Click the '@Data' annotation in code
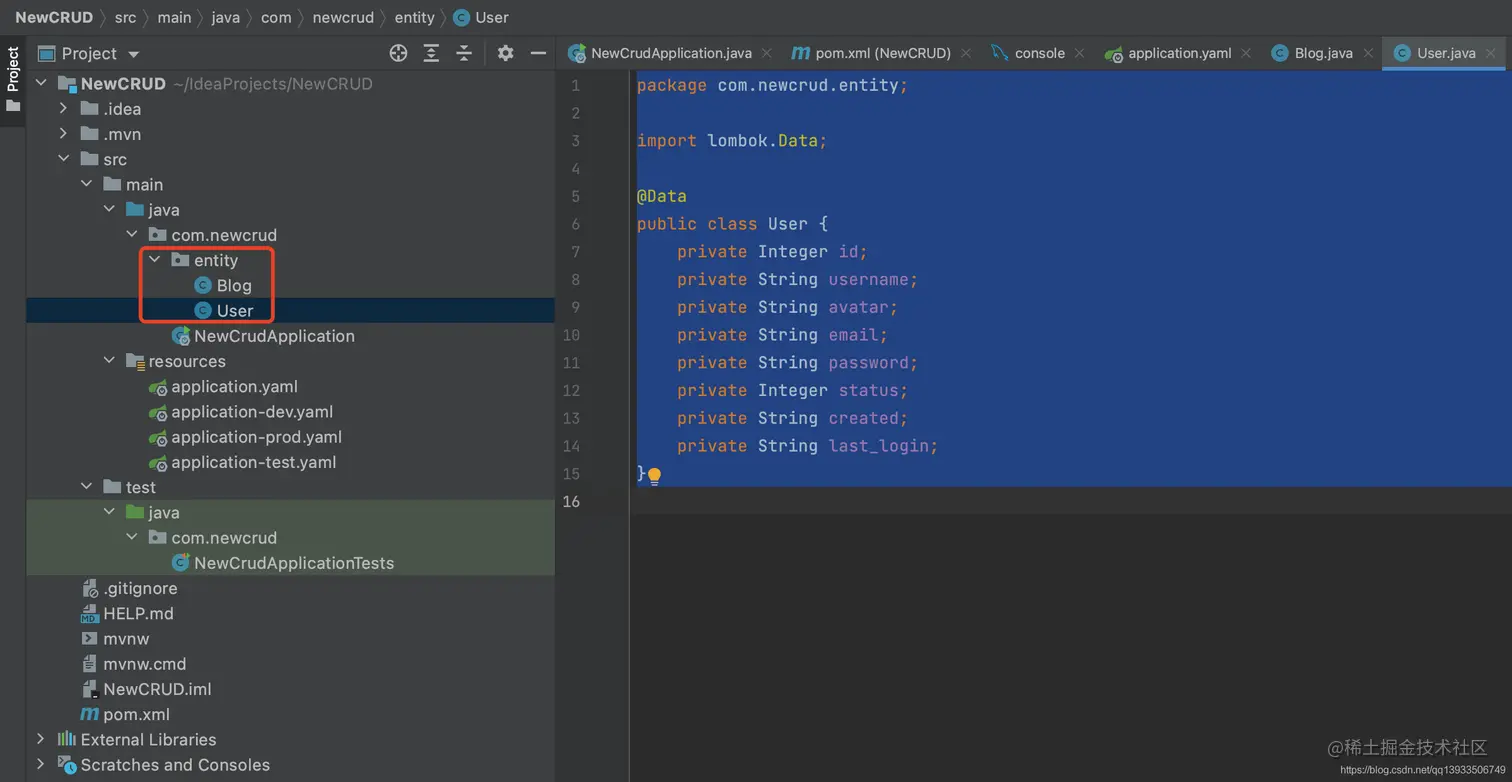 [662, 196]
